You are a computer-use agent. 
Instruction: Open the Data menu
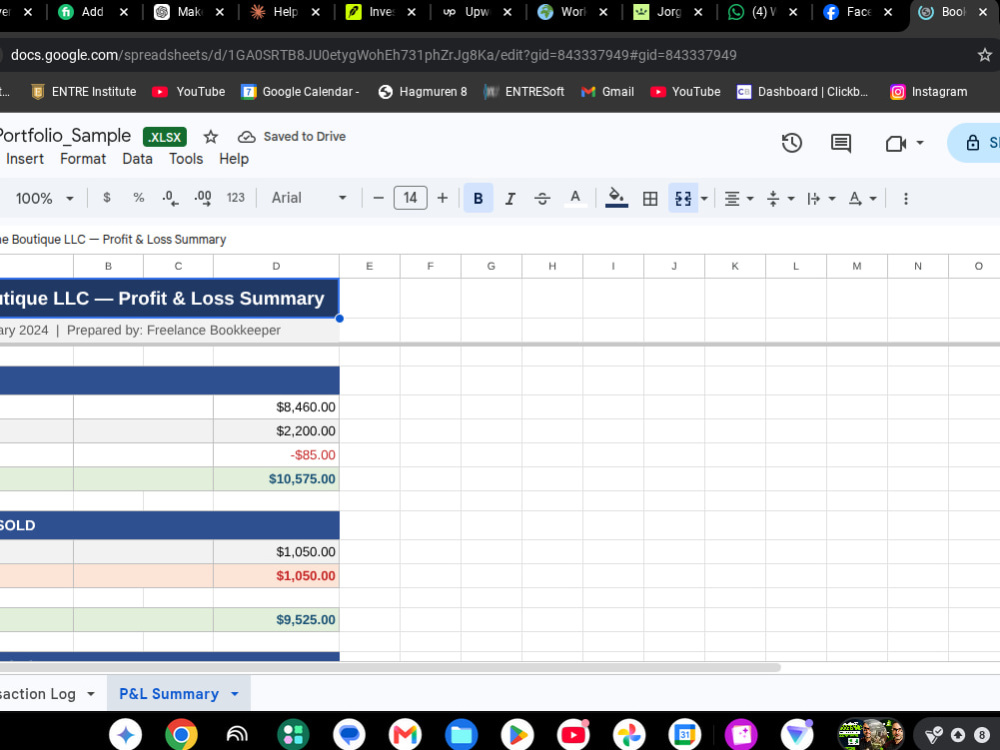coord(137,159)
